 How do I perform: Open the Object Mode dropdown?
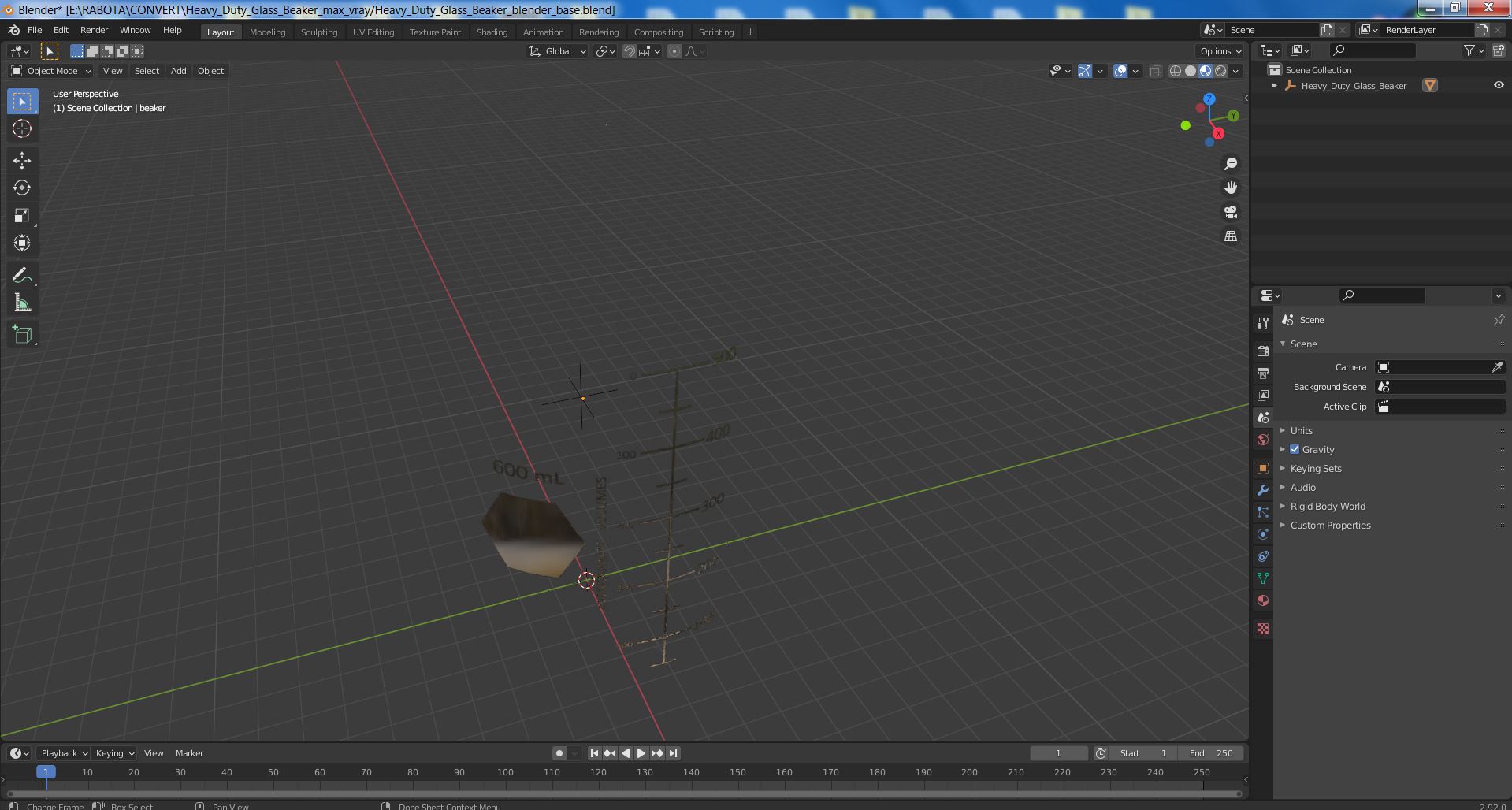tap(51, 71)
